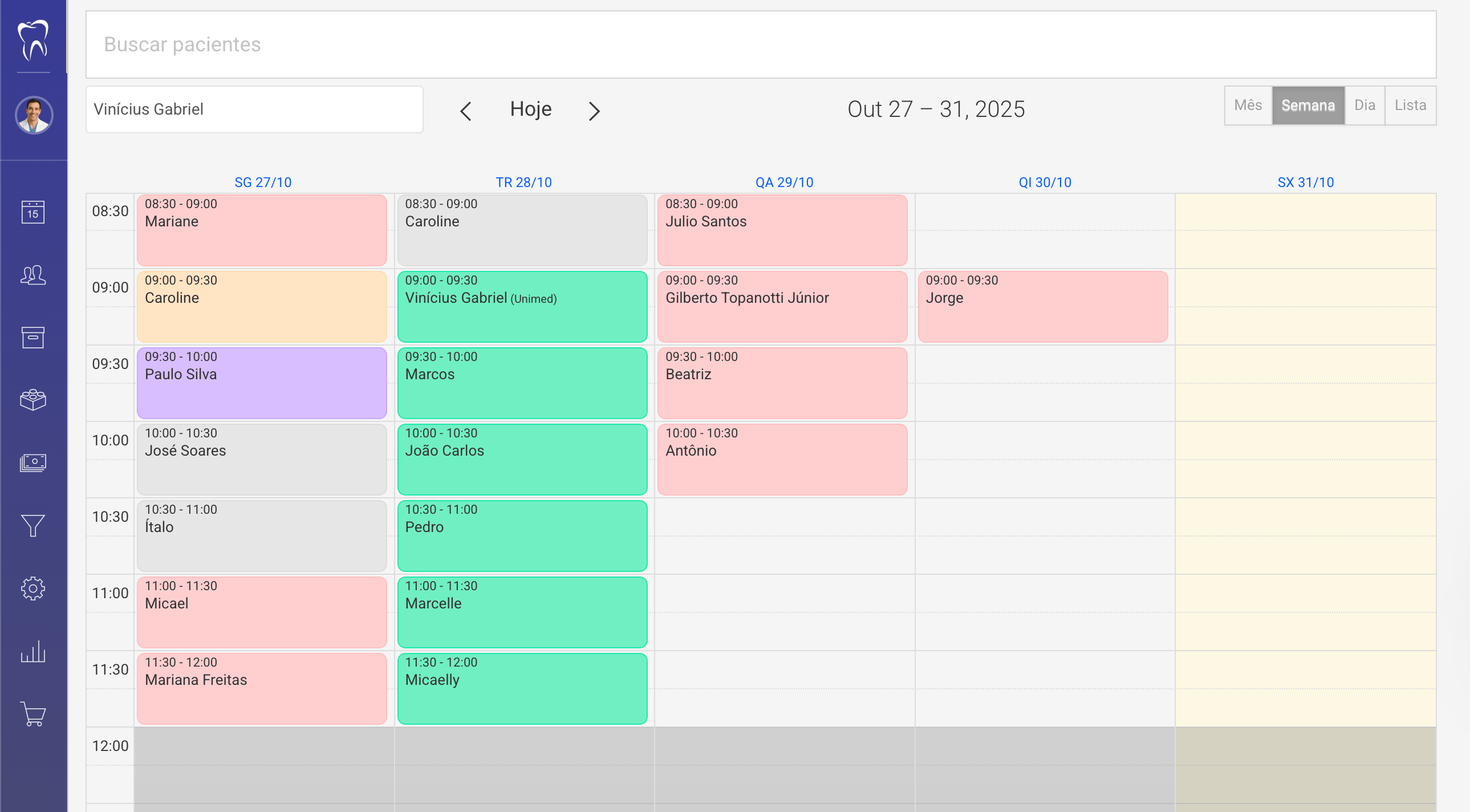Click the Hoje button

coord(530,108)
